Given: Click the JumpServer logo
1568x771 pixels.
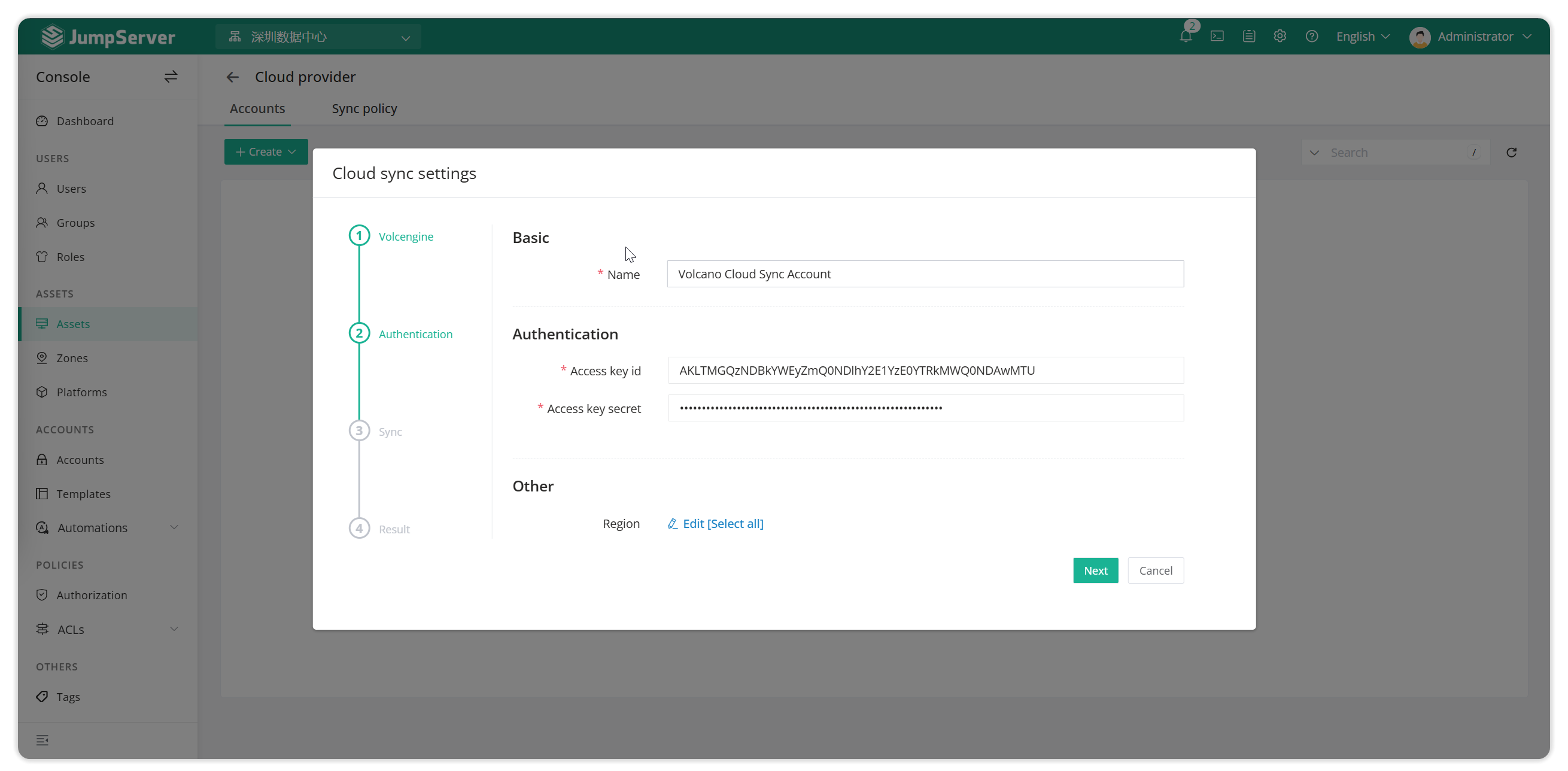Looking at the screenshot, I should tap(108, 37).
